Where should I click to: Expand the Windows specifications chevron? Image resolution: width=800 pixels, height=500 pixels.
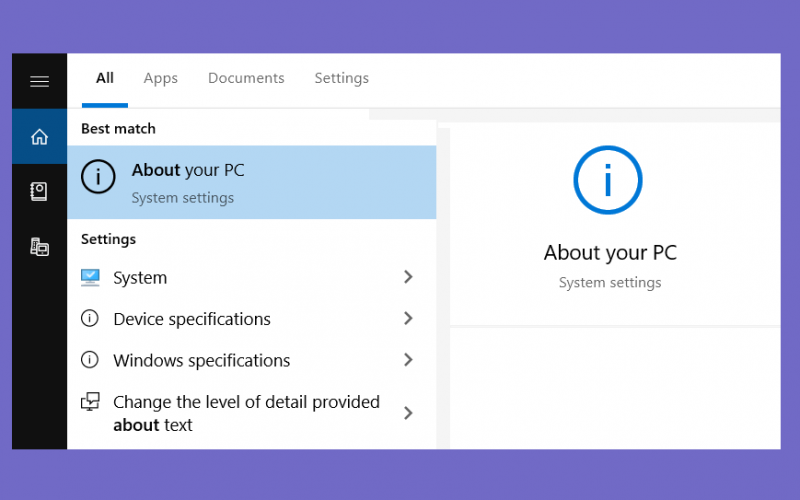click(x=408, y=360)
